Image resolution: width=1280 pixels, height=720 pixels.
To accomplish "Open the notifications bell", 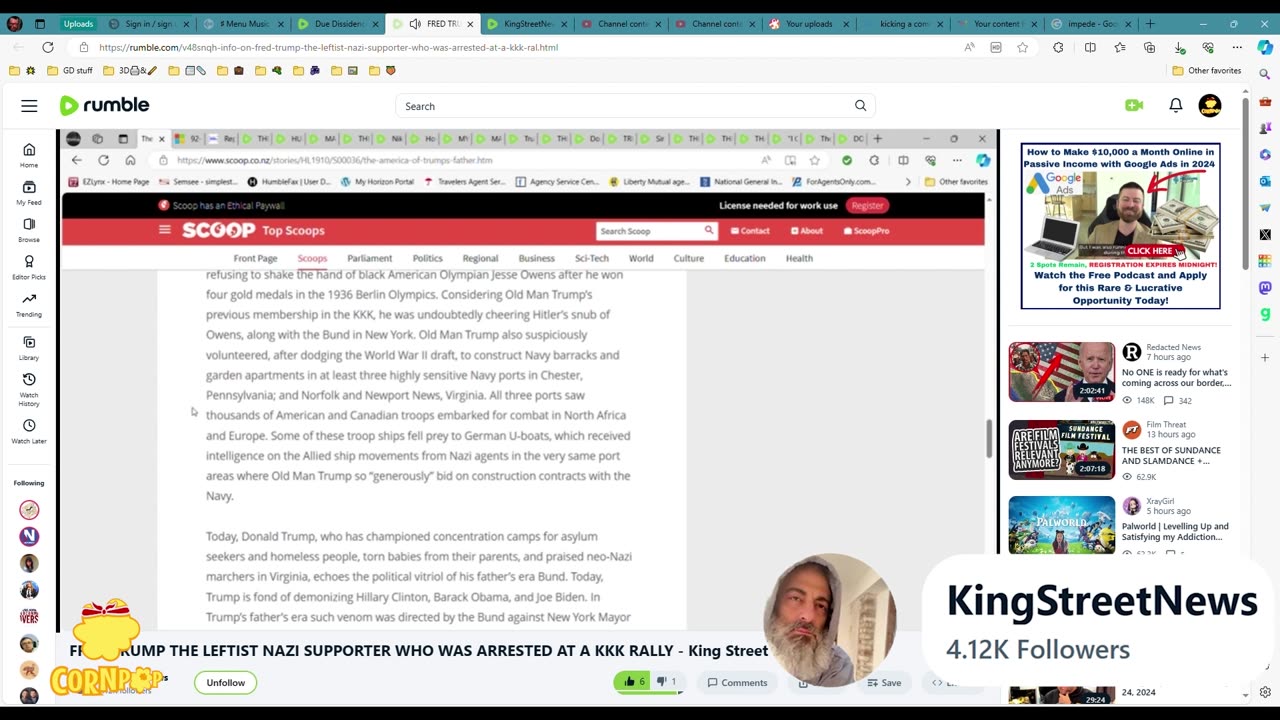I will pyautogui.click(x=1176, y=105).
